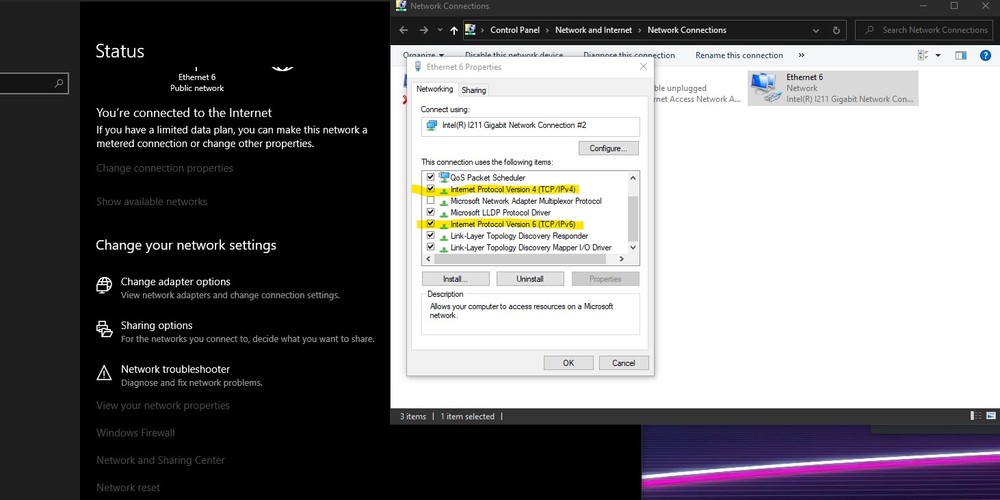This screenshot has width=1000, height=500.
Task: Click Show available networks
Action: pos(151,202)
